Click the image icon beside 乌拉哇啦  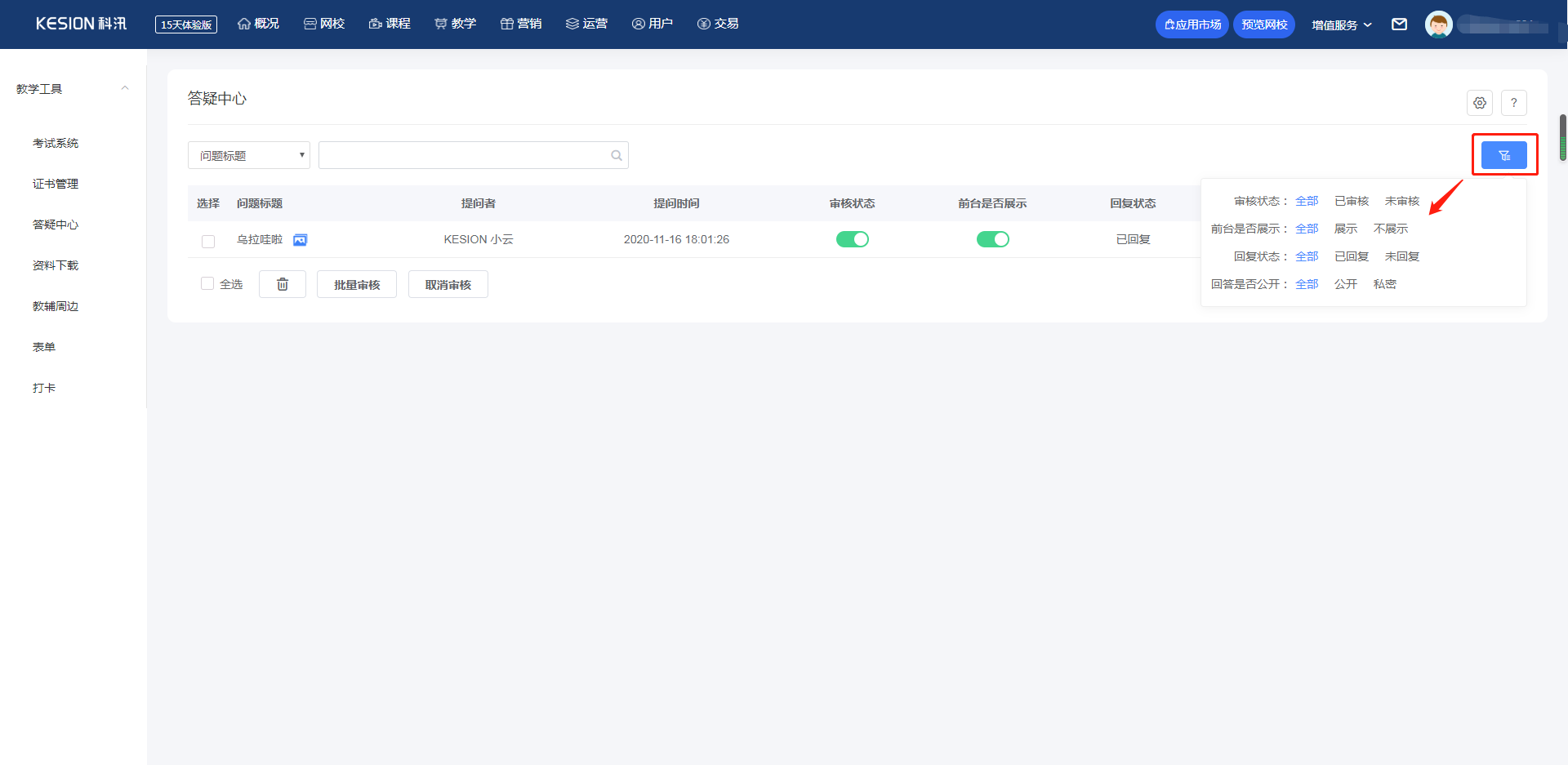(x=300, y=239)
